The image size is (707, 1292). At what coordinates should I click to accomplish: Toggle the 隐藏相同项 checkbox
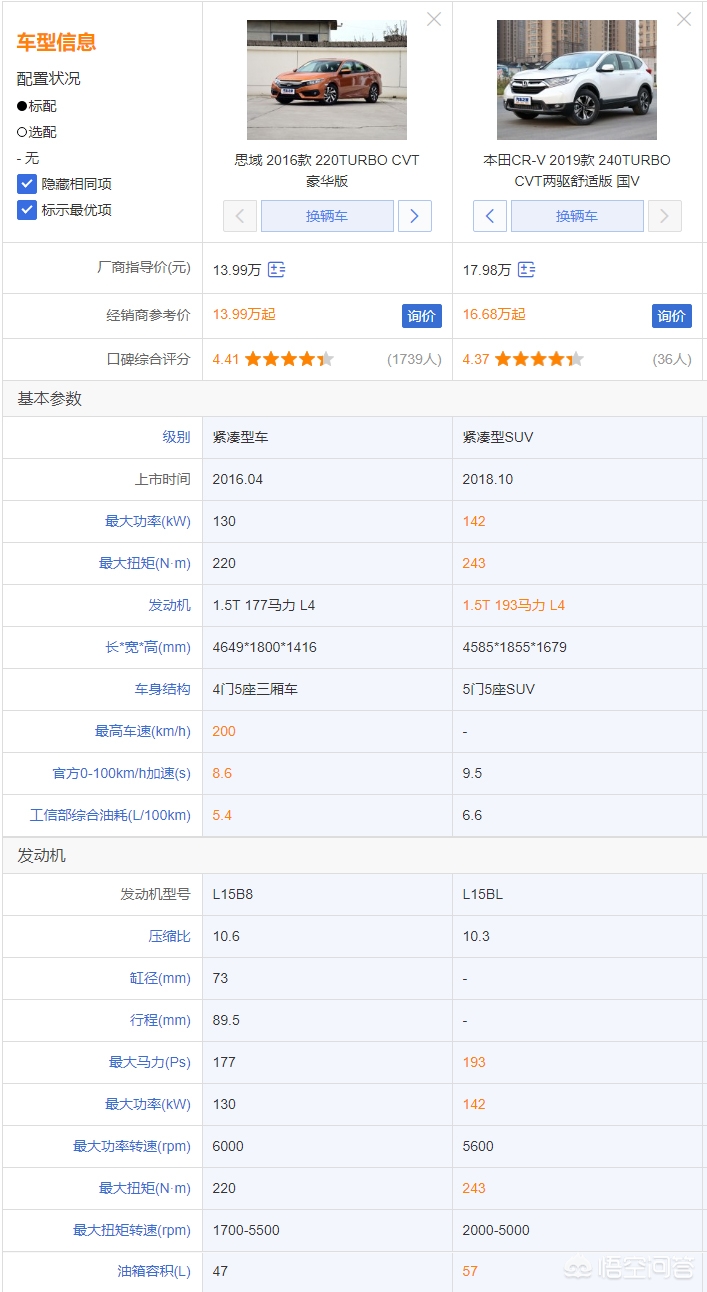(x=27, y=184)
